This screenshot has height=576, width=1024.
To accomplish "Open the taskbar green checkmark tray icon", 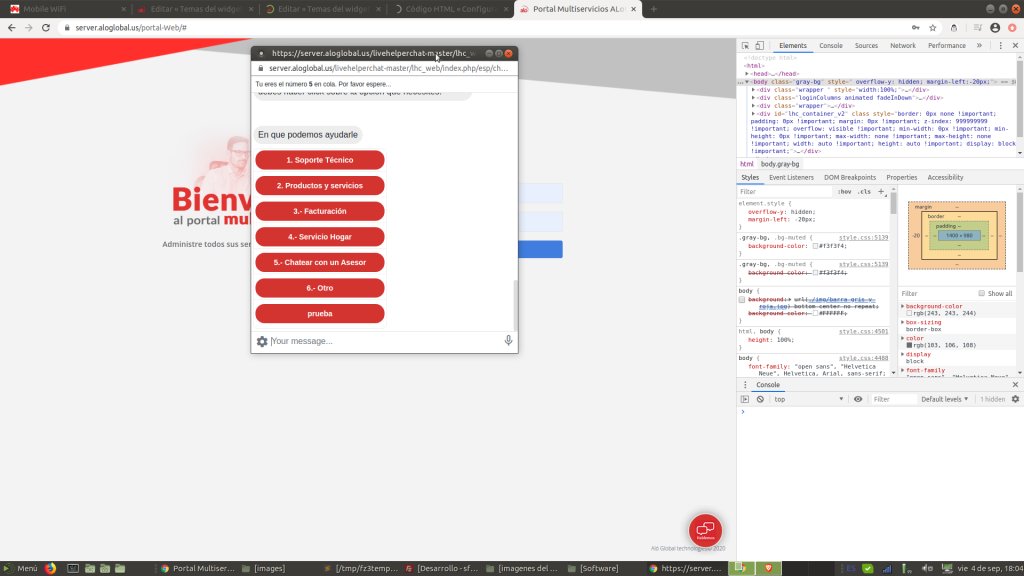I will point(867,568).
